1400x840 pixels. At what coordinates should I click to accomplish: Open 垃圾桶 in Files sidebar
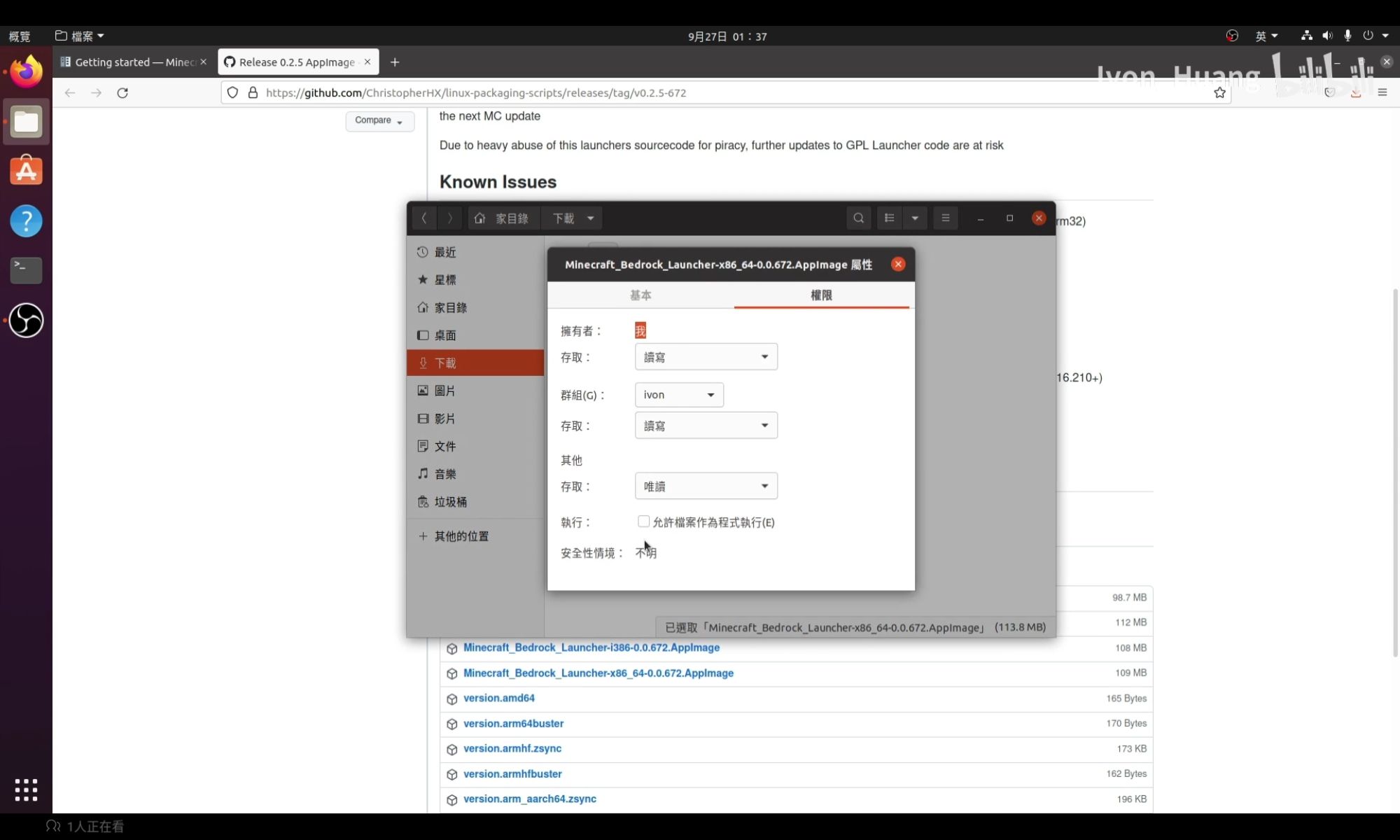(475, 502)
